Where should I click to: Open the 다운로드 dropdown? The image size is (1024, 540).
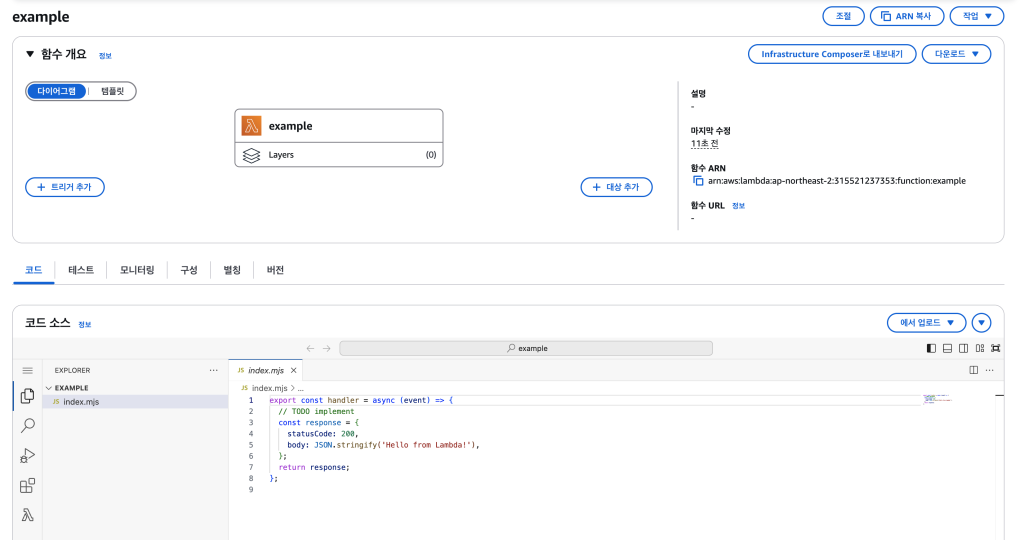[955, 54]
